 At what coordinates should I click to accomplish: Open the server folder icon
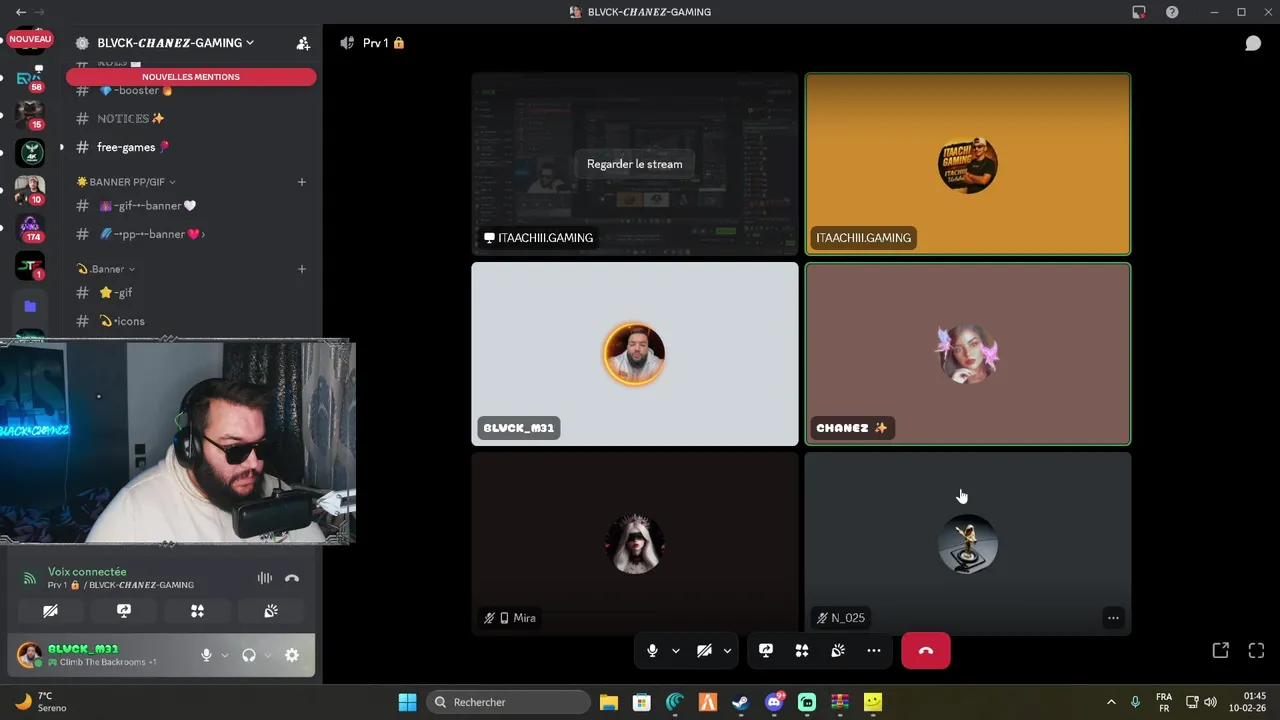click(x=30, y=307)
